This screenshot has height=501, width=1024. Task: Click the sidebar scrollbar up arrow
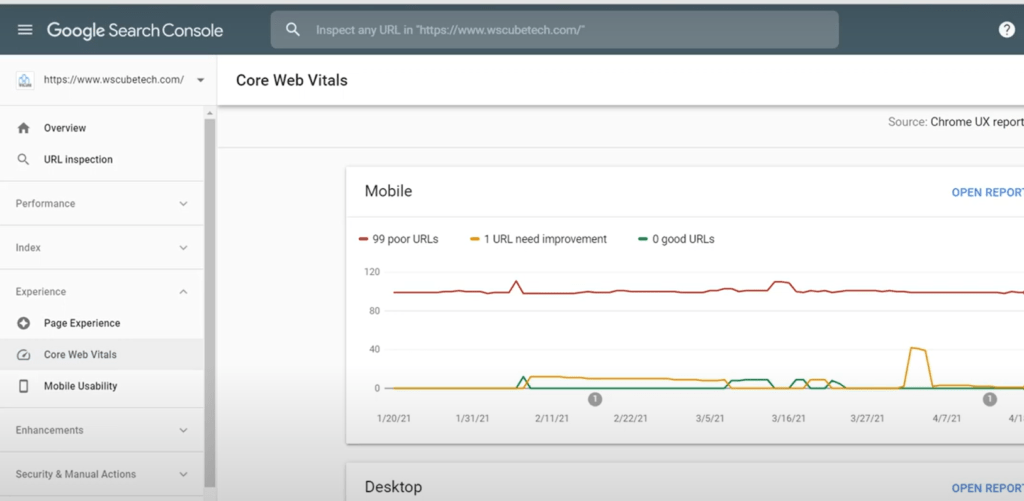tap(210, 114)
